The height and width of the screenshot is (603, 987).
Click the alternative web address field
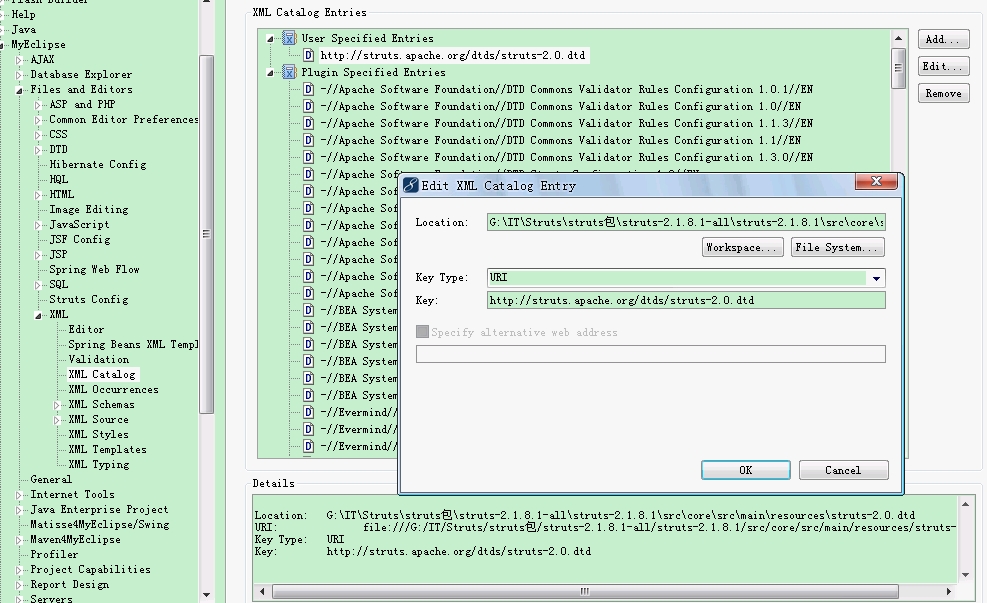tap(651, 354)
